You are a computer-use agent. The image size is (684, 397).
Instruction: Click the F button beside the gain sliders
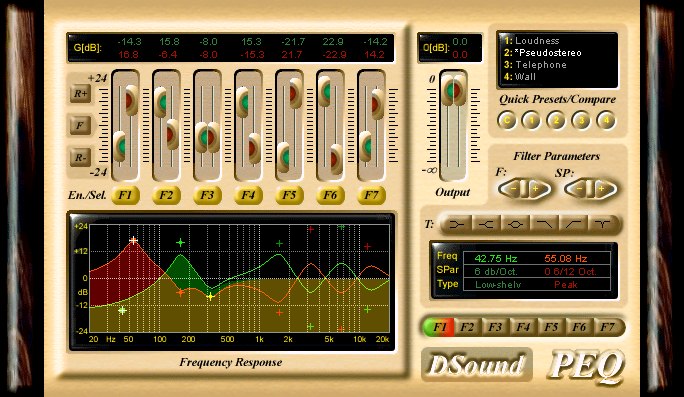point(81,125)
